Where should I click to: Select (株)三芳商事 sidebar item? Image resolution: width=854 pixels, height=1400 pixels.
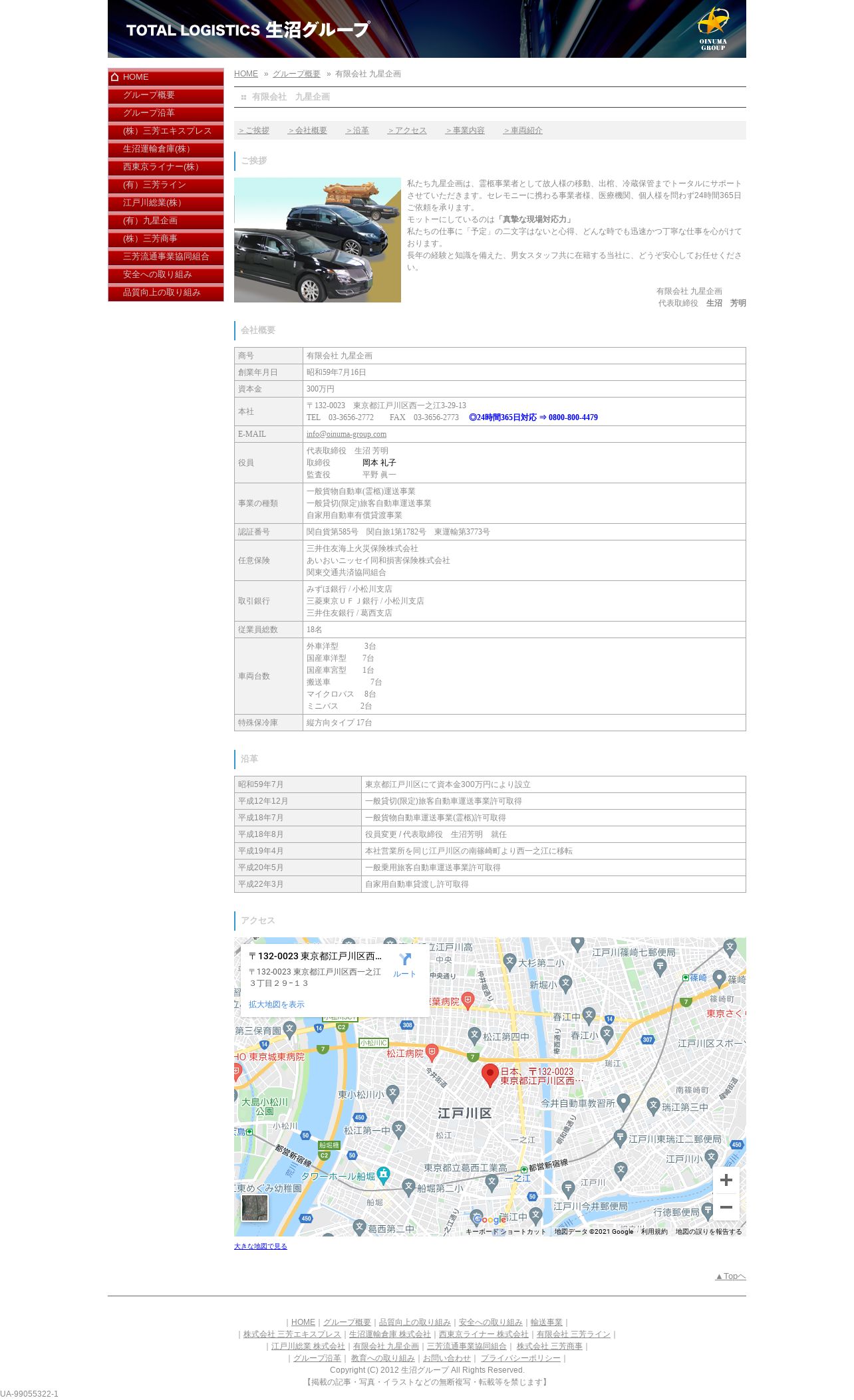166,239
